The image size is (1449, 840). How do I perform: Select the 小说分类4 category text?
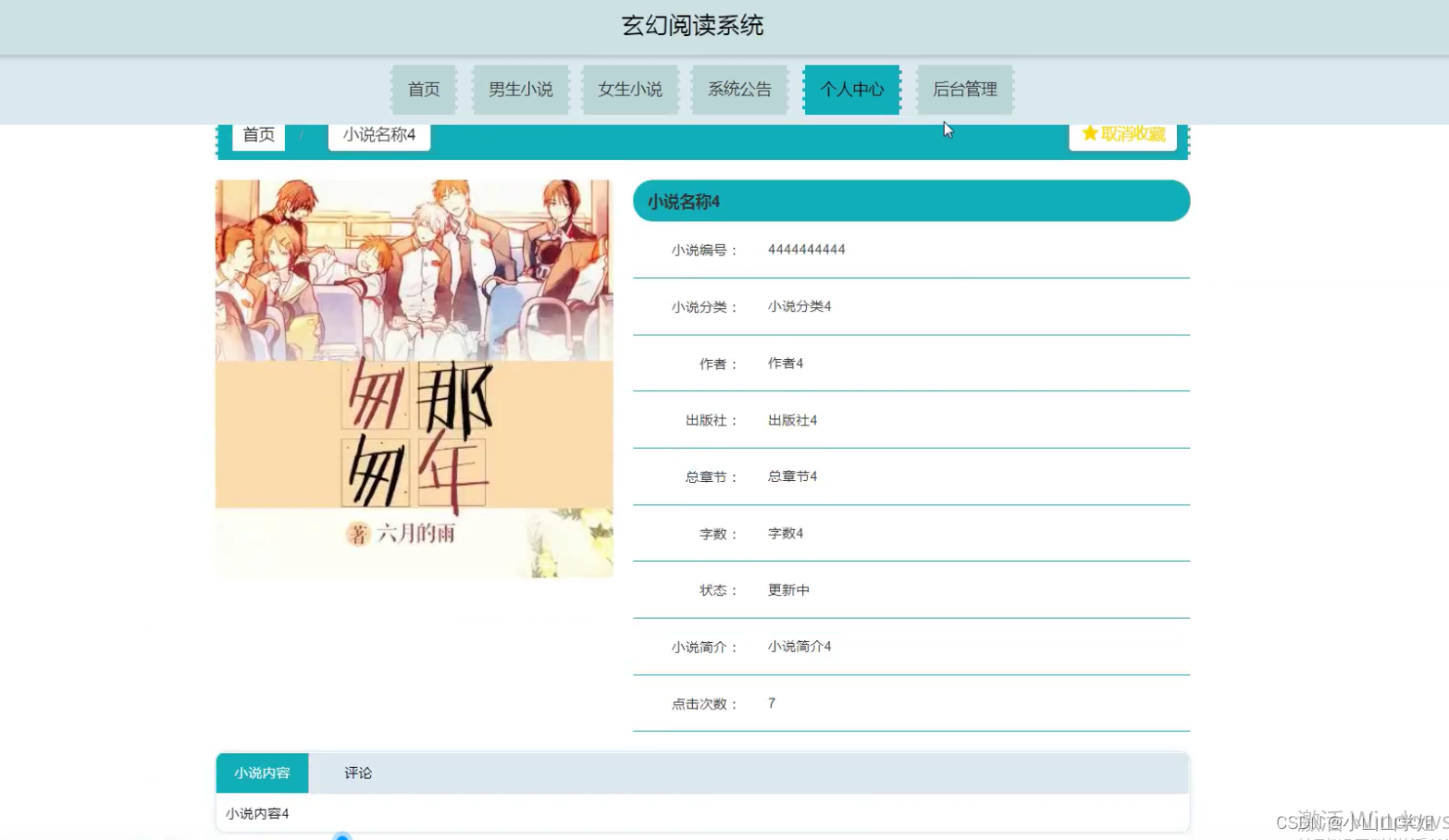click(798, 306)
